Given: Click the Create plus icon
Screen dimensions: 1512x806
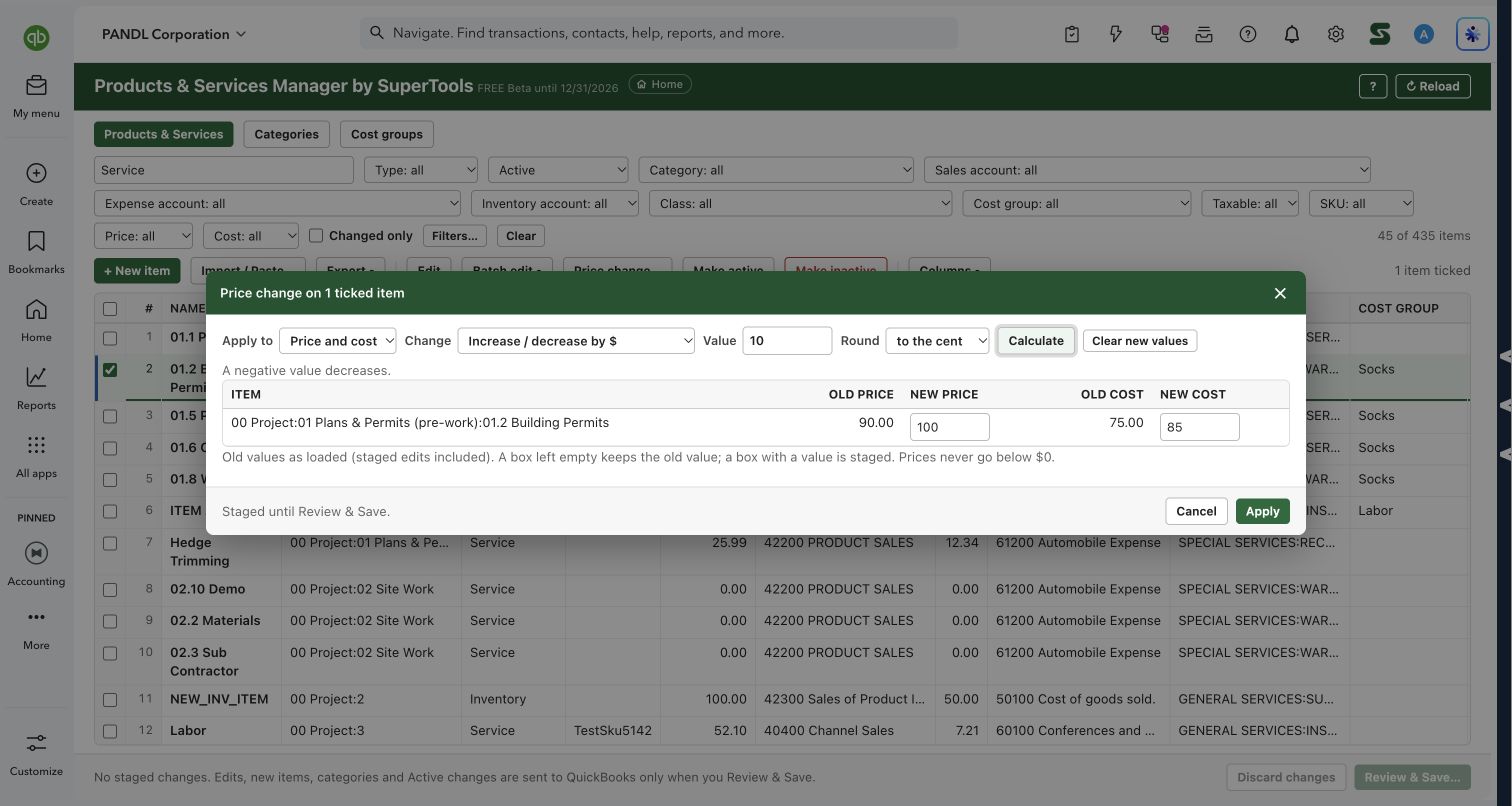Looking at the screenshot, I should tap(36, 173).
